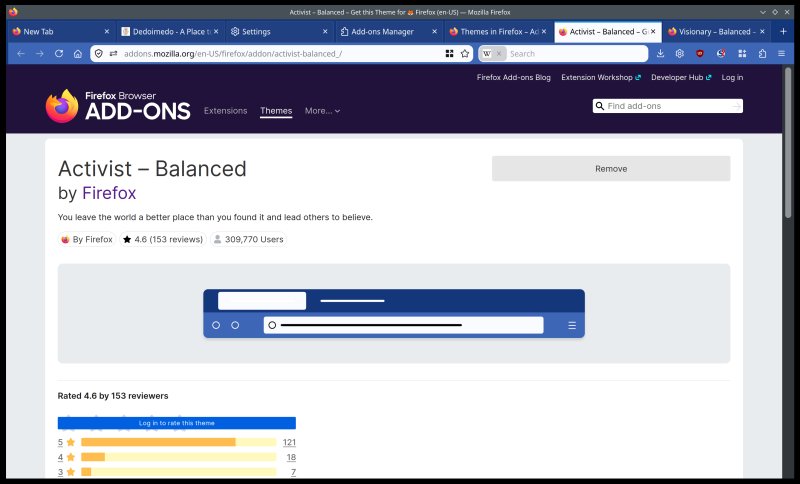This screenshot has width=800, height=484.
Task: Click the toolbar icon left of the puzzle piece
Action: 742,54
